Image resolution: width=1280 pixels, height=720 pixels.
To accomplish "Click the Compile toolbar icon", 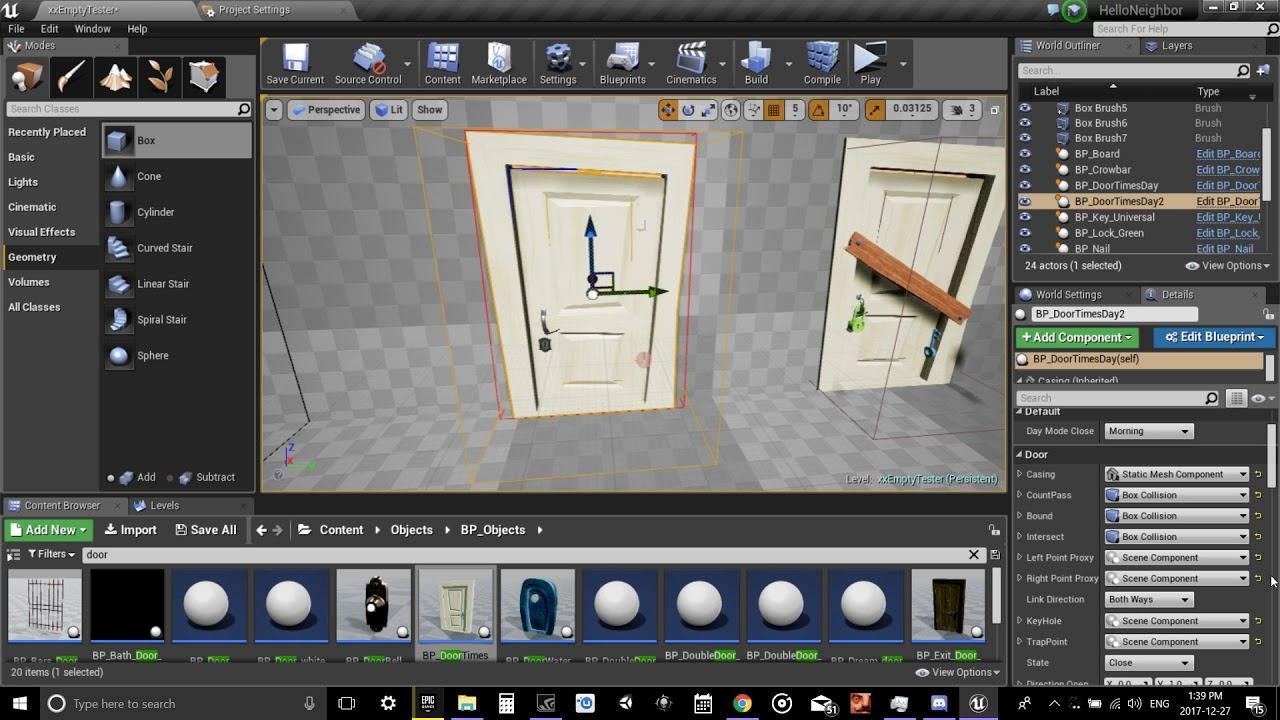I will [x=822, y=64].
